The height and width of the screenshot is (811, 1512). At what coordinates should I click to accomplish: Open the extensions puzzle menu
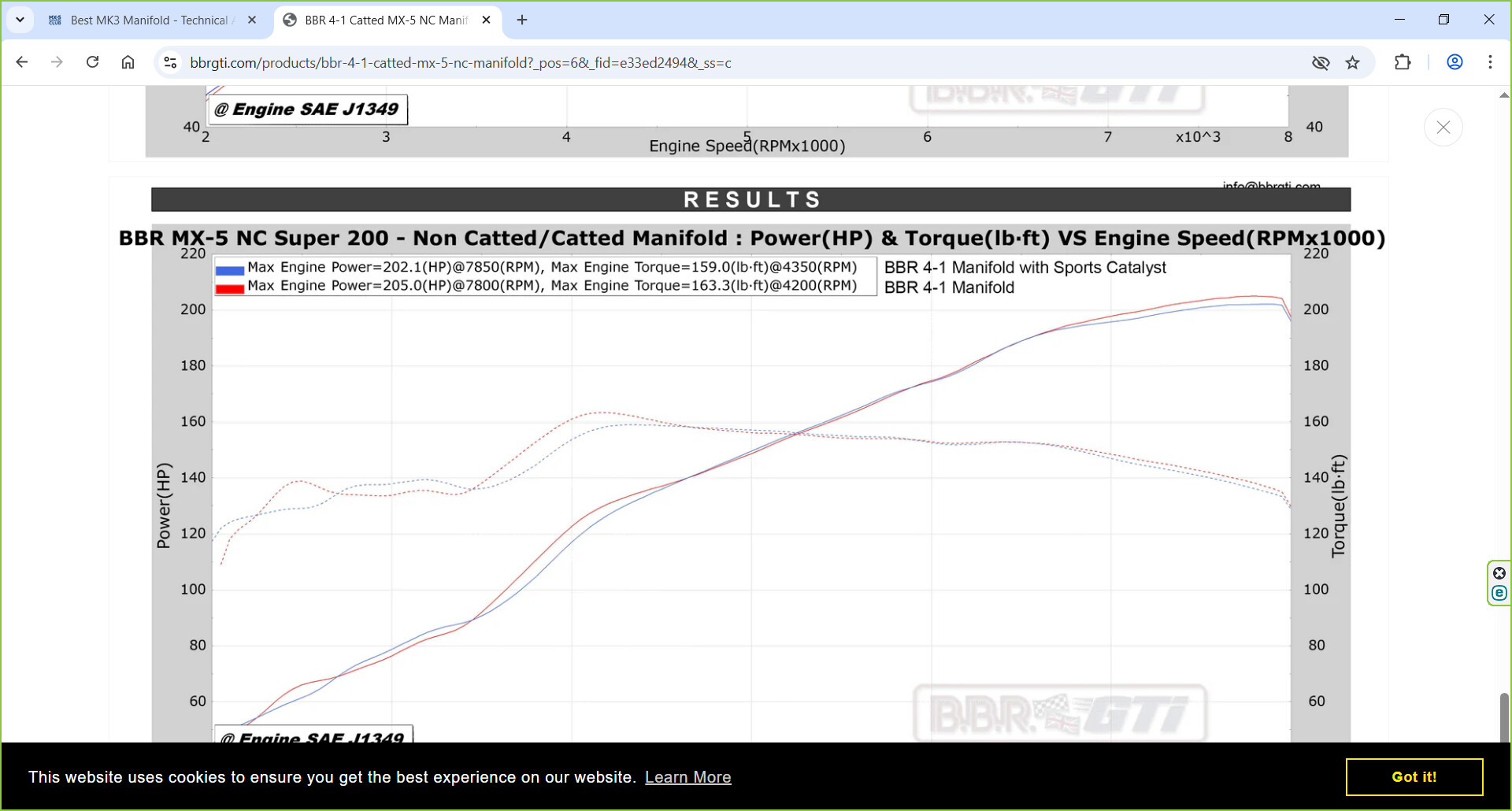click(x=1403, y=62)
